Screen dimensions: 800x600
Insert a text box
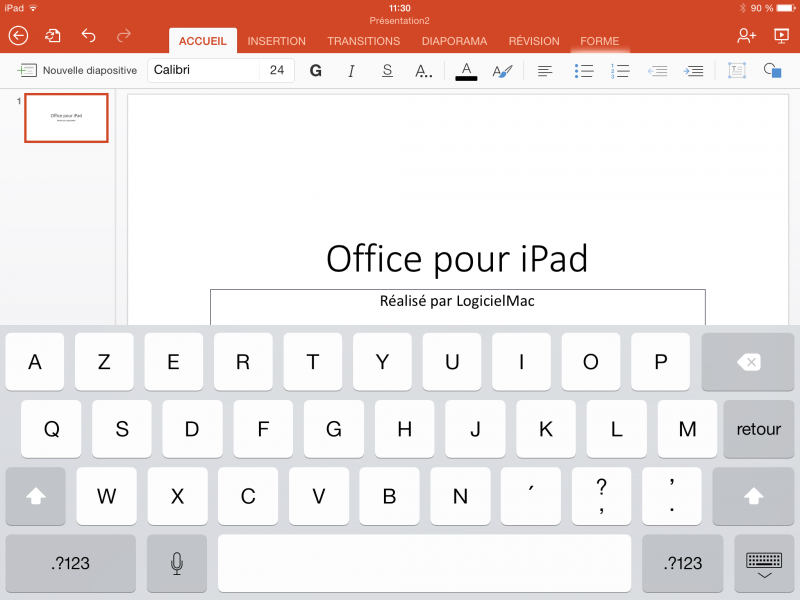coord(737,70)
